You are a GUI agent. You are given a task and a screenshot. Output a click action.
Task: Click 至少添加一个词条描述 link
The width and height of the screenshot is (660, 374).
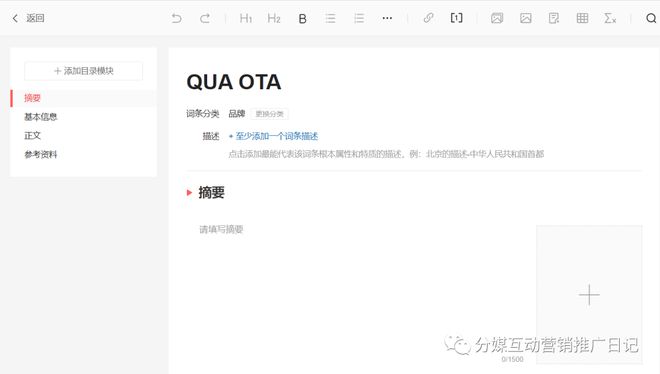[x=273, y=136]
